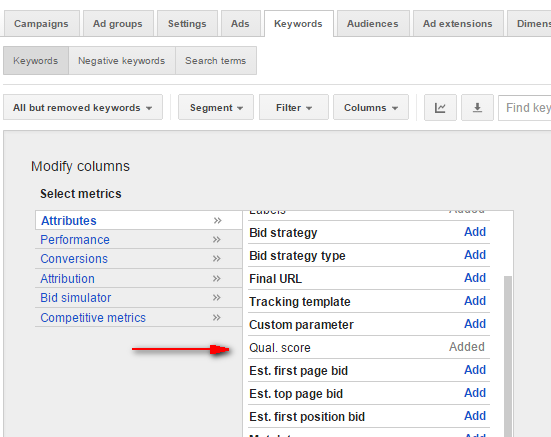Click the download report icon

[x=477, y=107]
